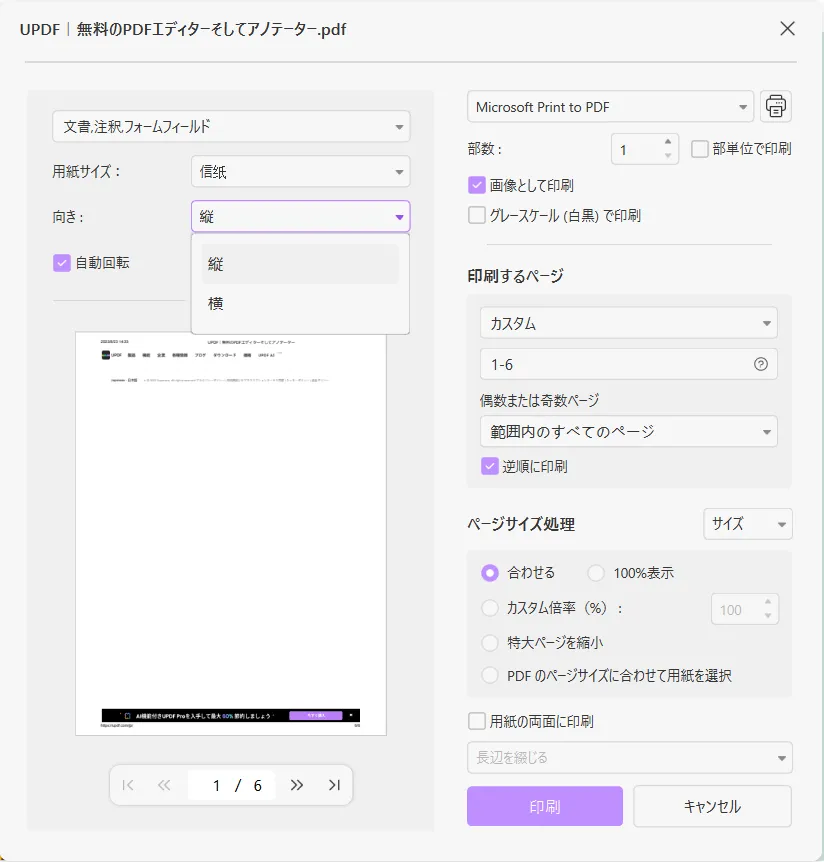824x862 pixels.
Task: Go to first preview page
Action: tap(128, 785)
